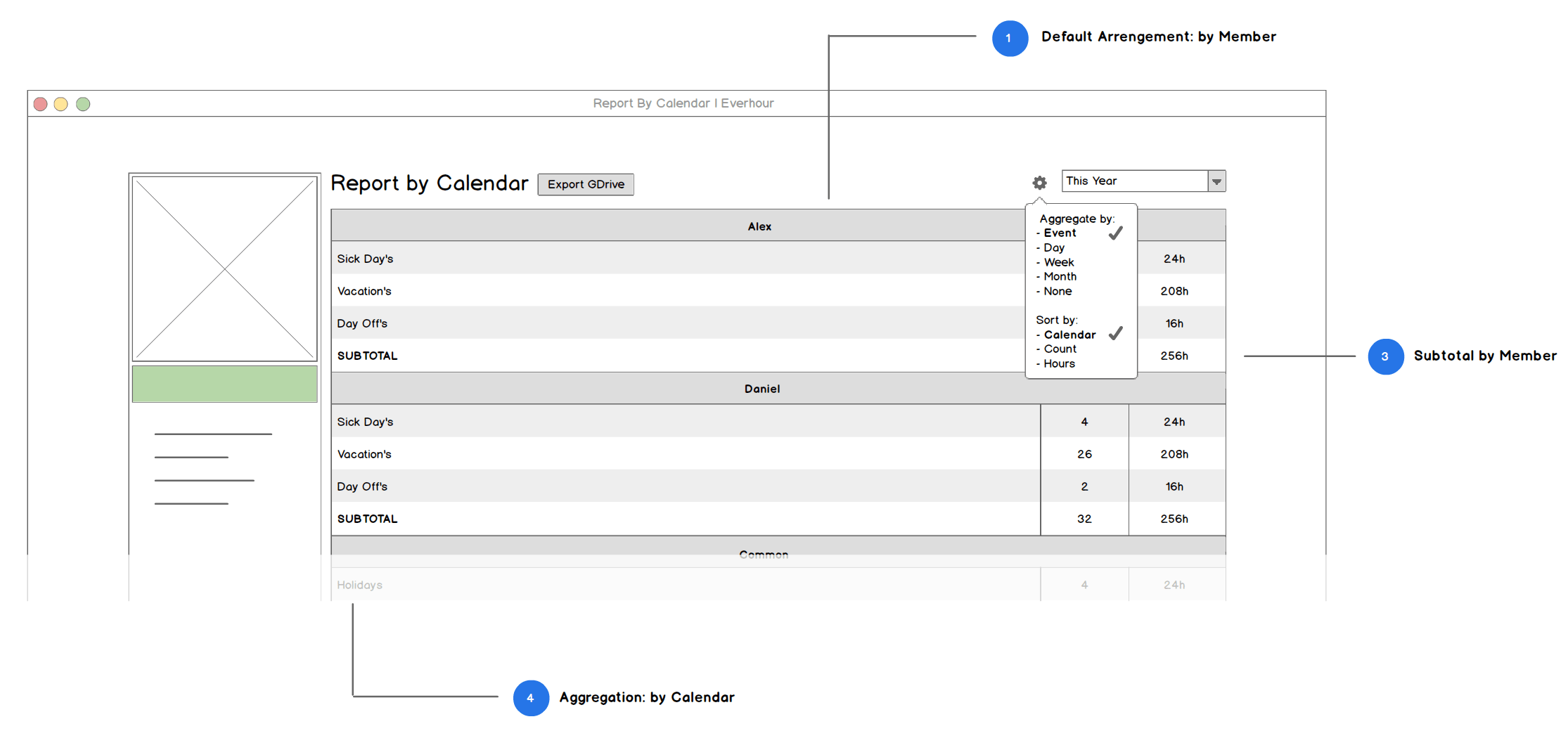
Task: Click the blue annotation marker 4
Action: (531, 698)
